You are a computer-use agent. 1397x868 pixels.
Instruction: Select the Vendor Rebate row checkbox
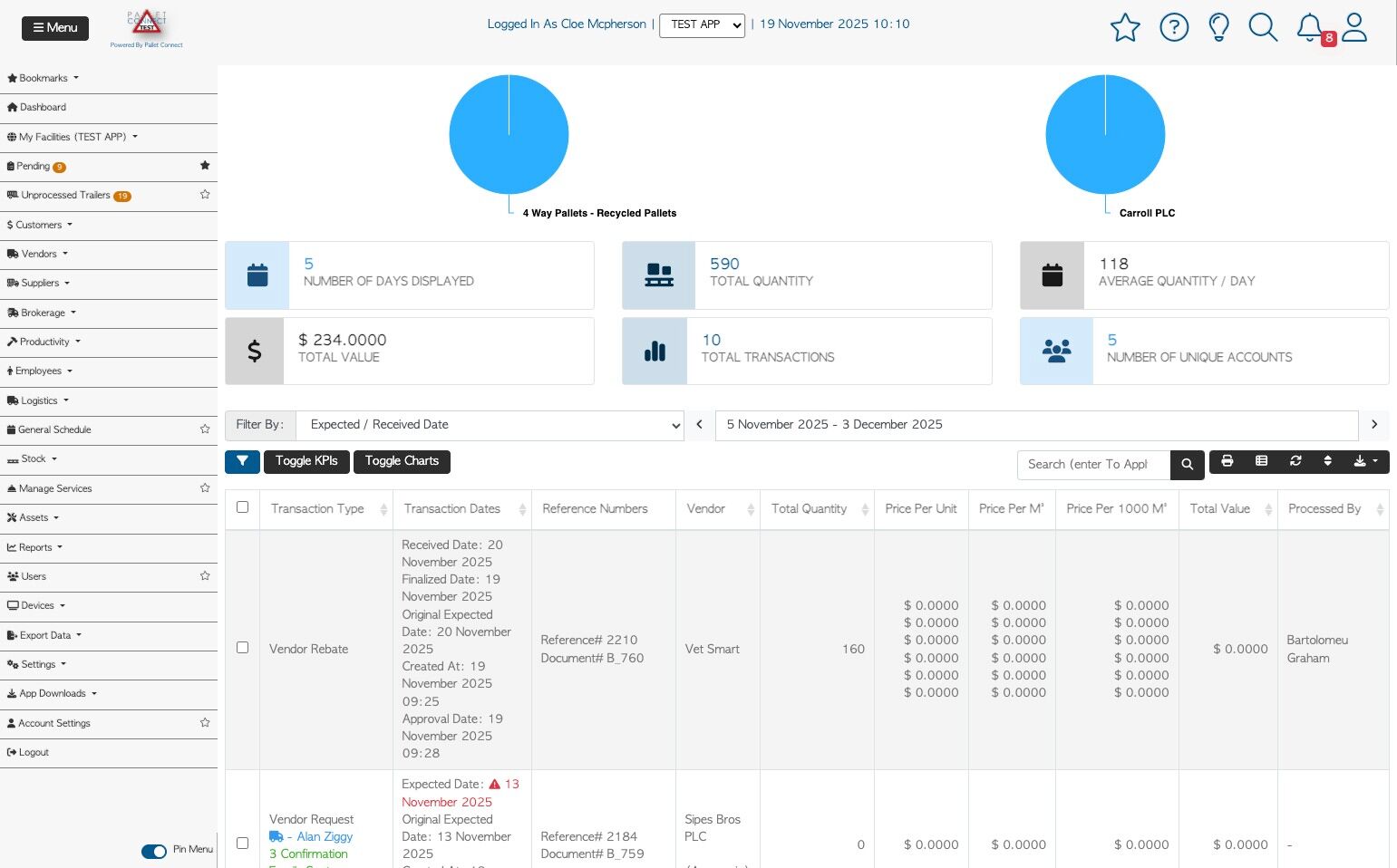242,648
